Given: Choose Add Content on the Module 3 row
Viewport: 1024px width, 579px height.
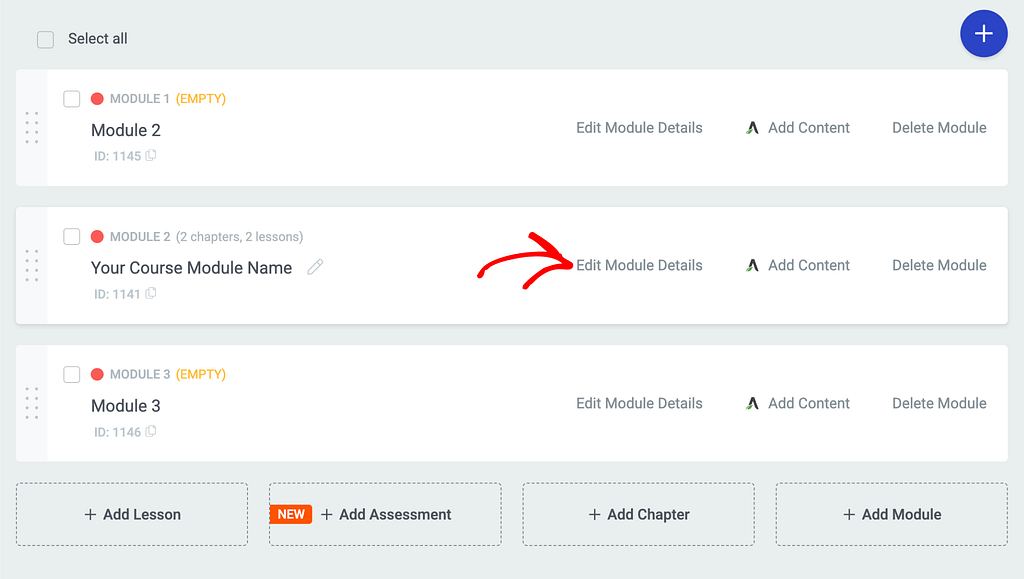Looking at the screenshot, I should pyautogui.click(x=798, y=404).
